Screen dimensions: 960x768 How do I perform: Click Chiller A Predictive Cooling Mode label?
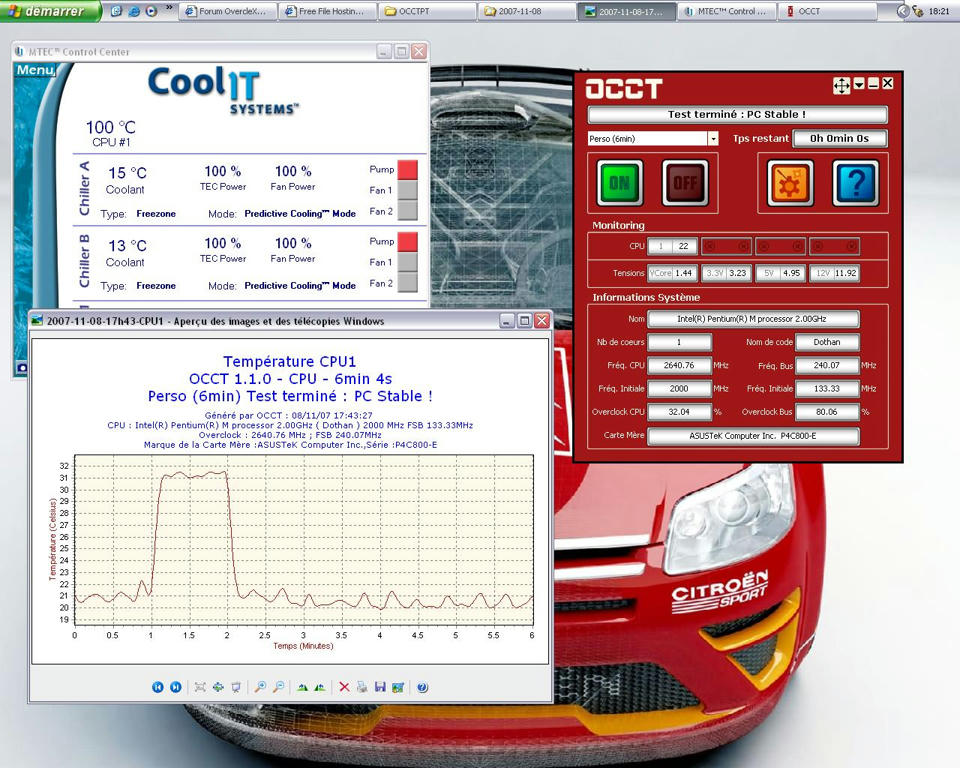[300, 214]
